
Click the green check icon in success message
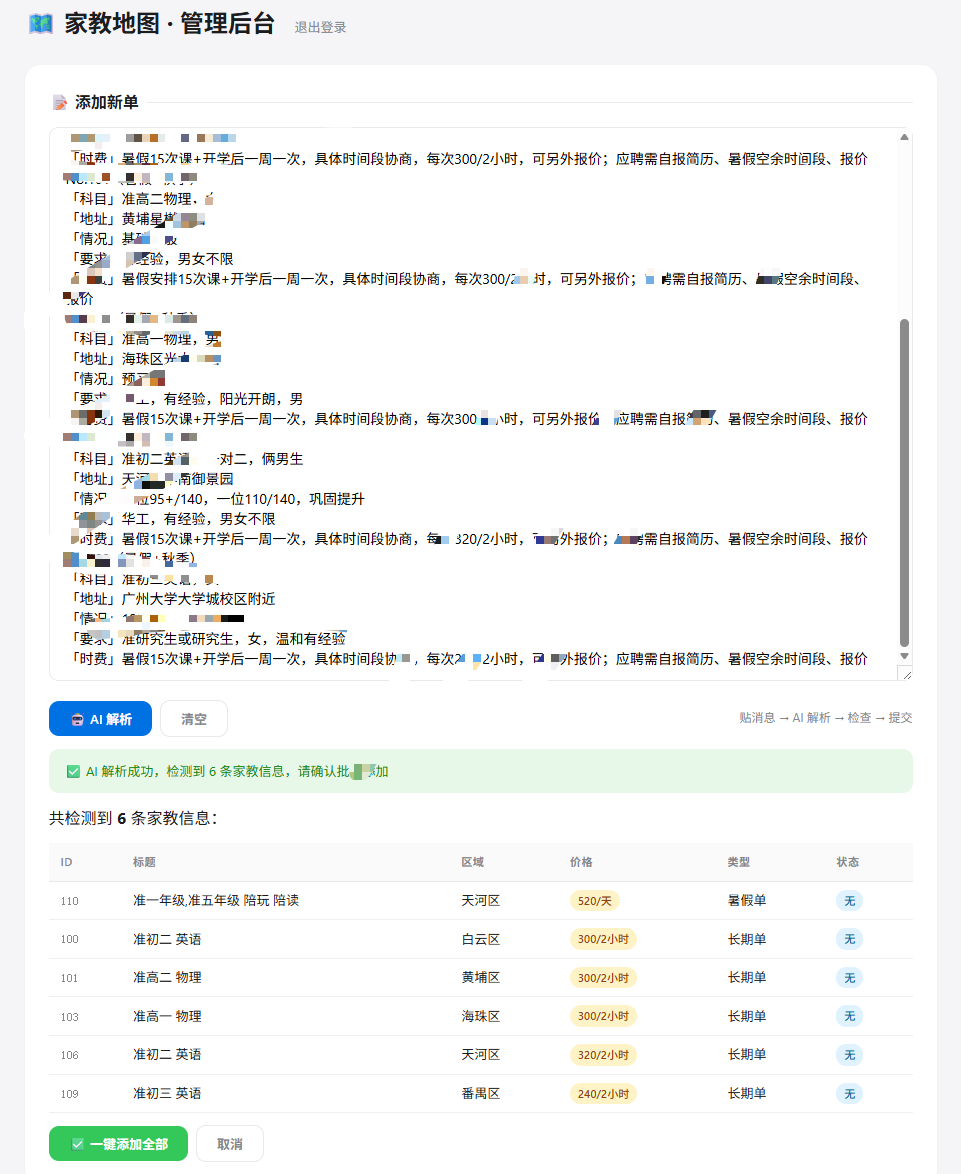click(73, 771)
